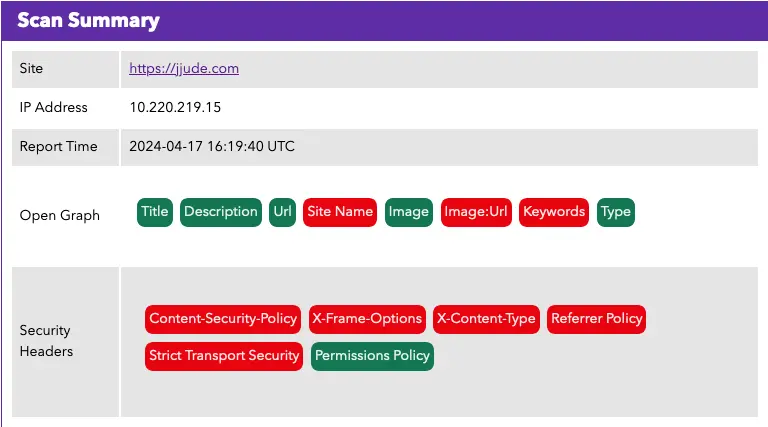Click the red Keywords badge
Viewport: 768px width, 427px height.
[x=554, y=212]
